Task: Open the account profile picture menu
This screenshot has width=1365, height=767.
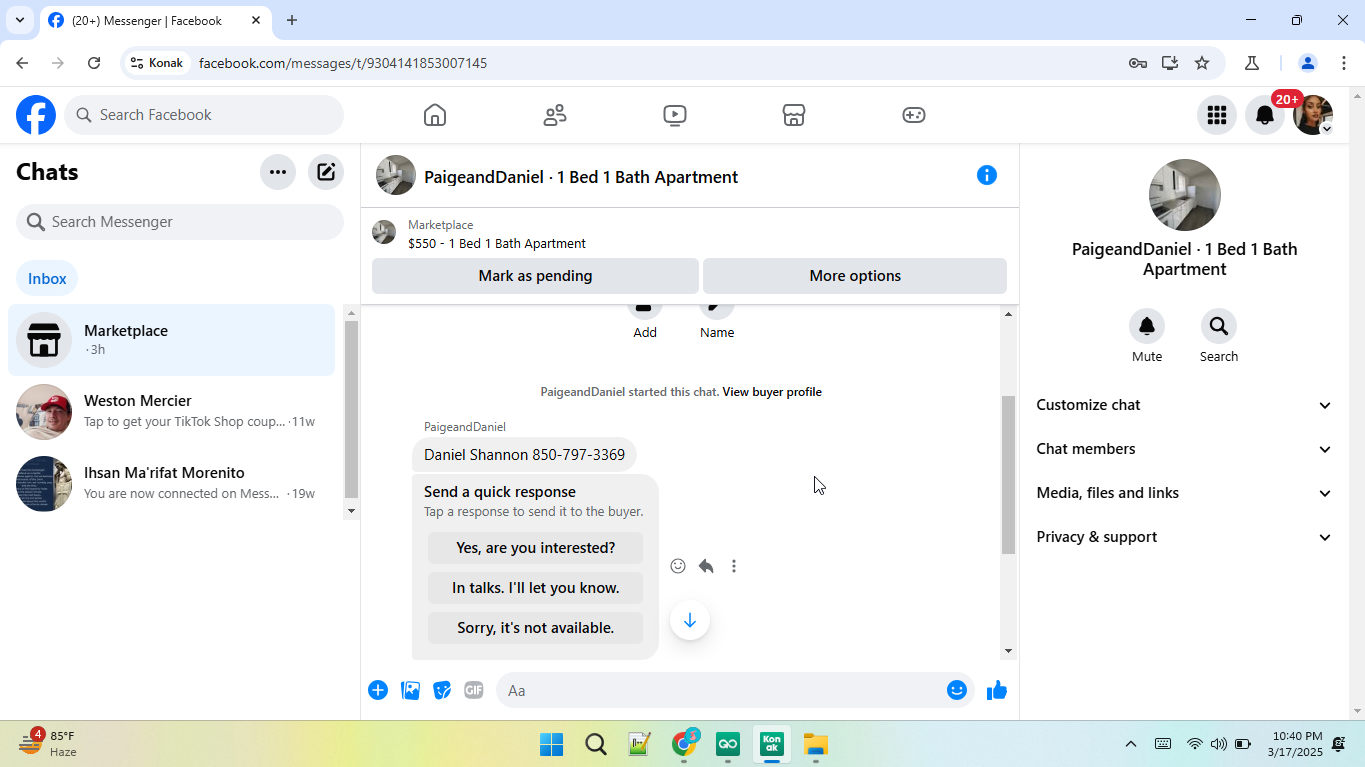Action: [1313, 115]
